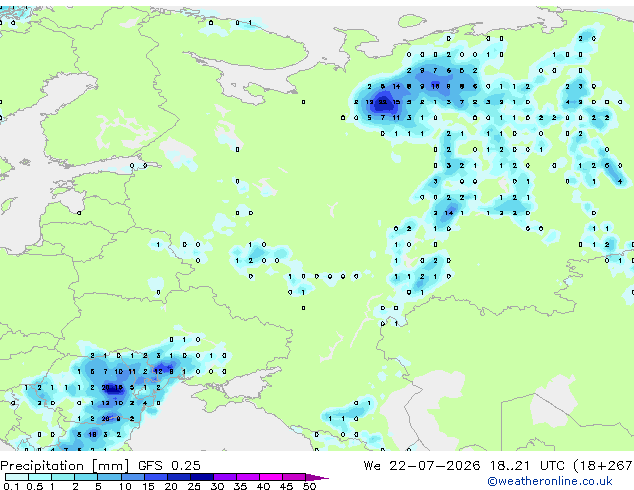Screen dimensions: 634x490
Task: Click the weatheronline.co.uk copyright link
Action: tap(550, 481)
